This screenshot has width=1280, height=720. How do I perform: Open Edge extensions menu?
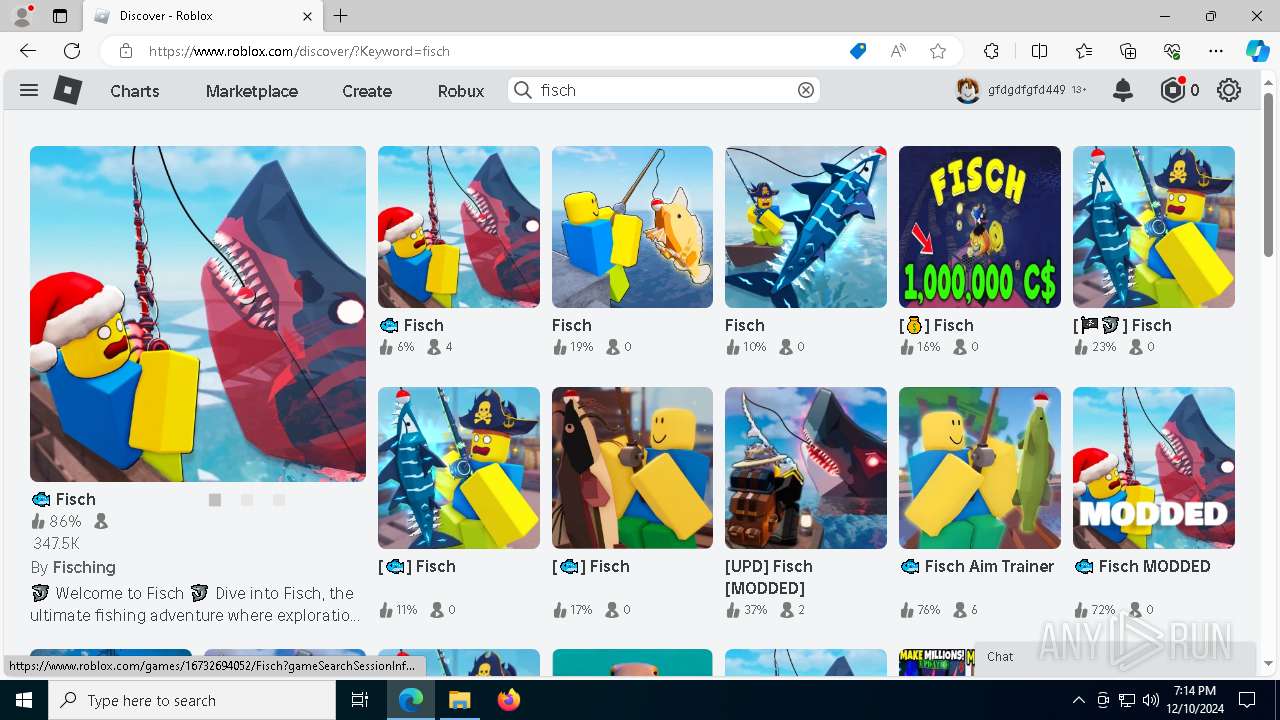[x=991, y=51]
